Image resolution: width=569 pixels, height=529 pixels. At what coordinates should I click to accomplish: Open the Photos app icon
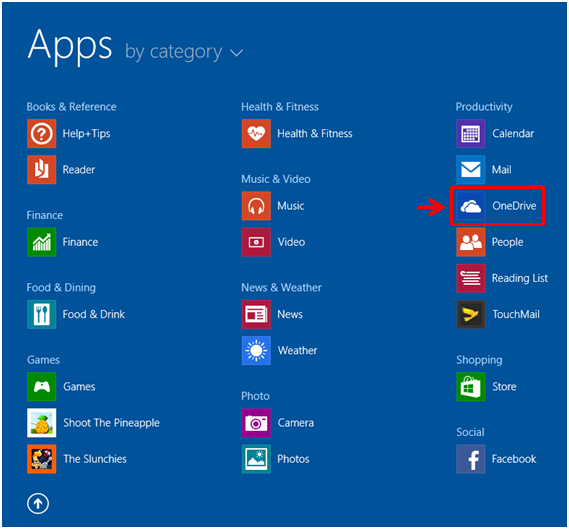tap(256, 459)
